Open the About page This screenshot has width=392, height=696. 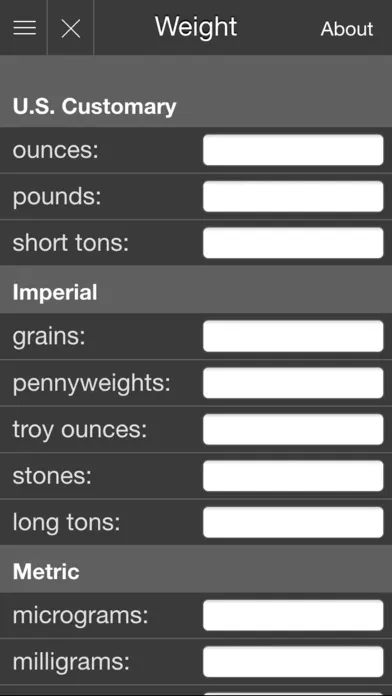tap(347, 29)
